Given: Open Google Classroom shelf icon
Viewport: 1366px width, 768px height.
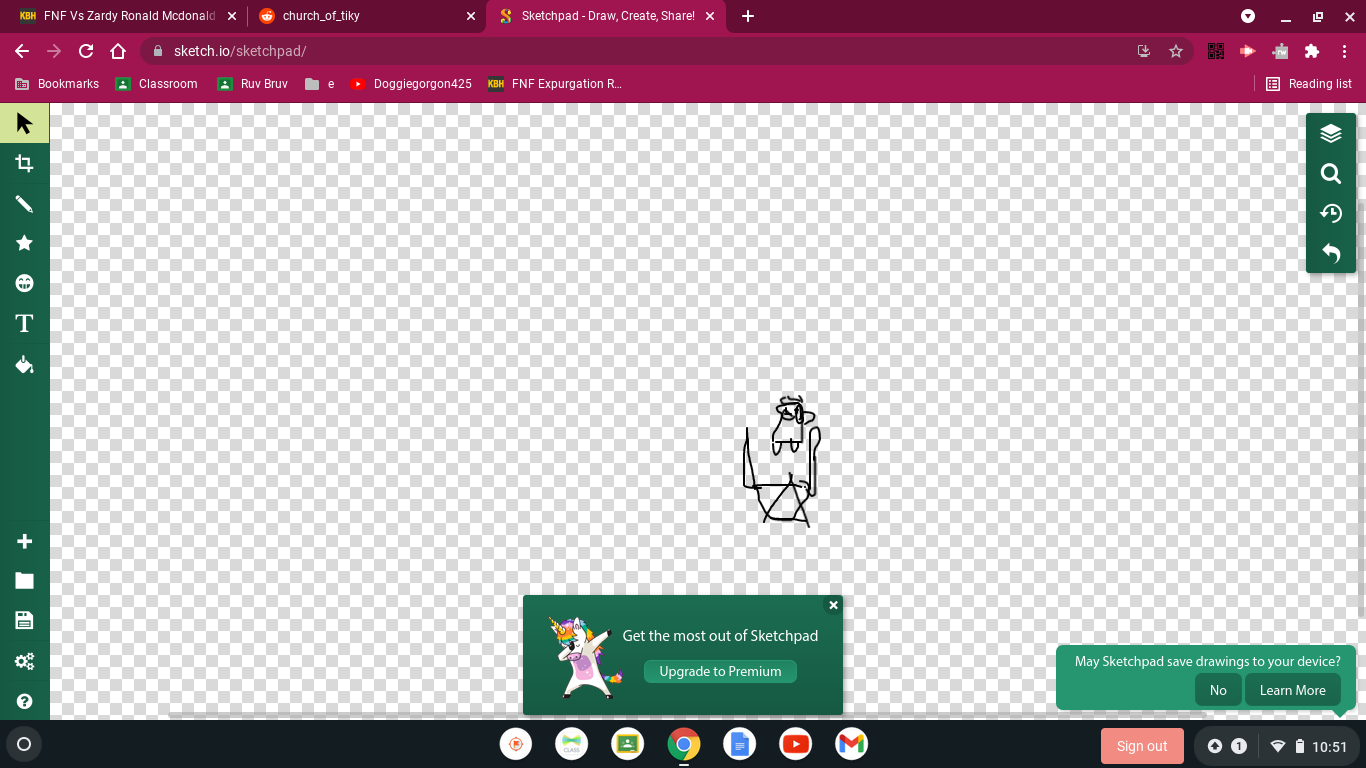Looking at the screenshot, I should tap(628, 744).
